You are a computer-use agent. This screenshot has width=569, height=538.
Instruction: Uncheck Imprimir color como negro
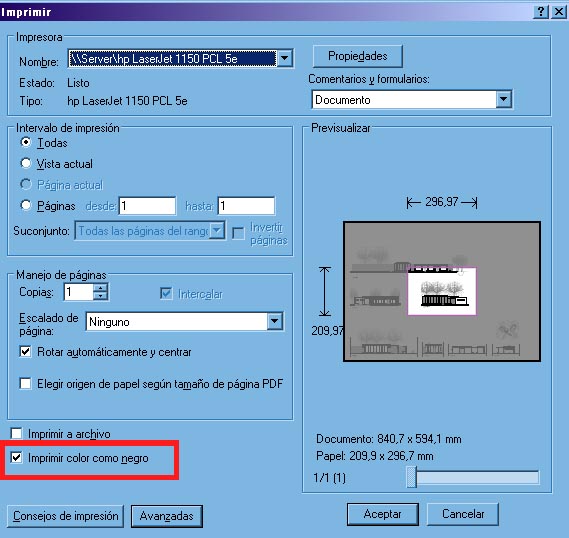(16, 457)
